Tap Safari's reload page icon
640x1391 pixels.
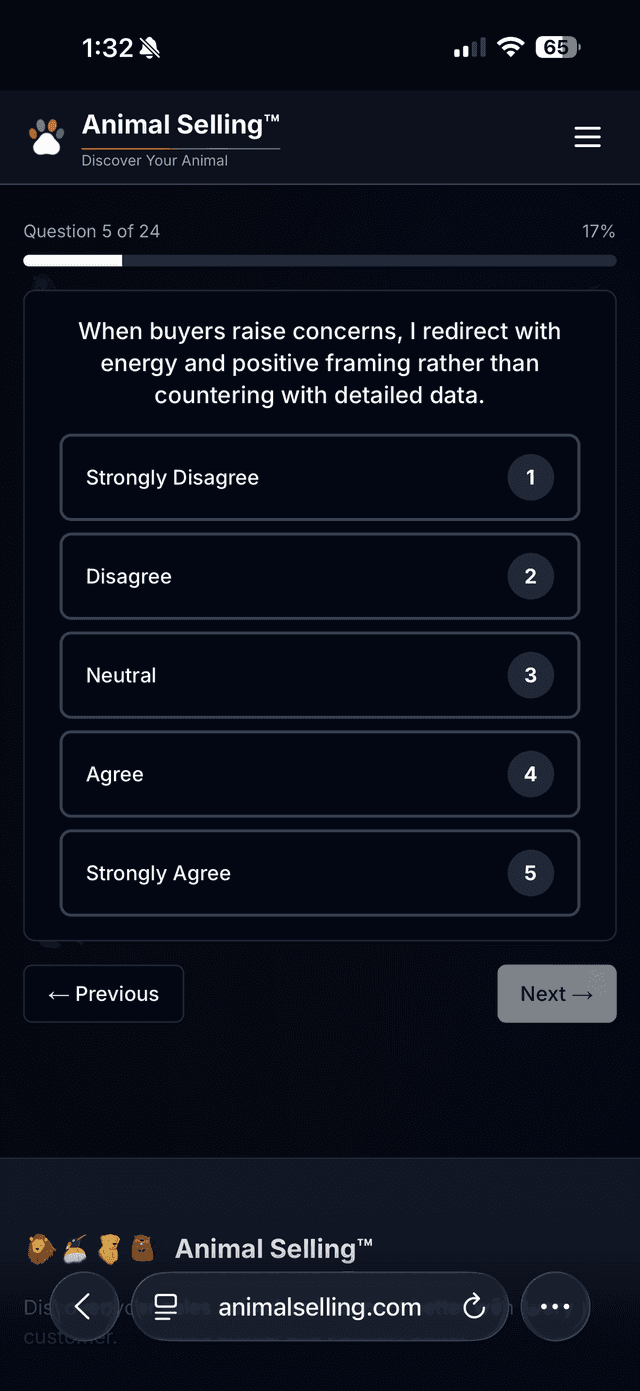coord(473,1306)
